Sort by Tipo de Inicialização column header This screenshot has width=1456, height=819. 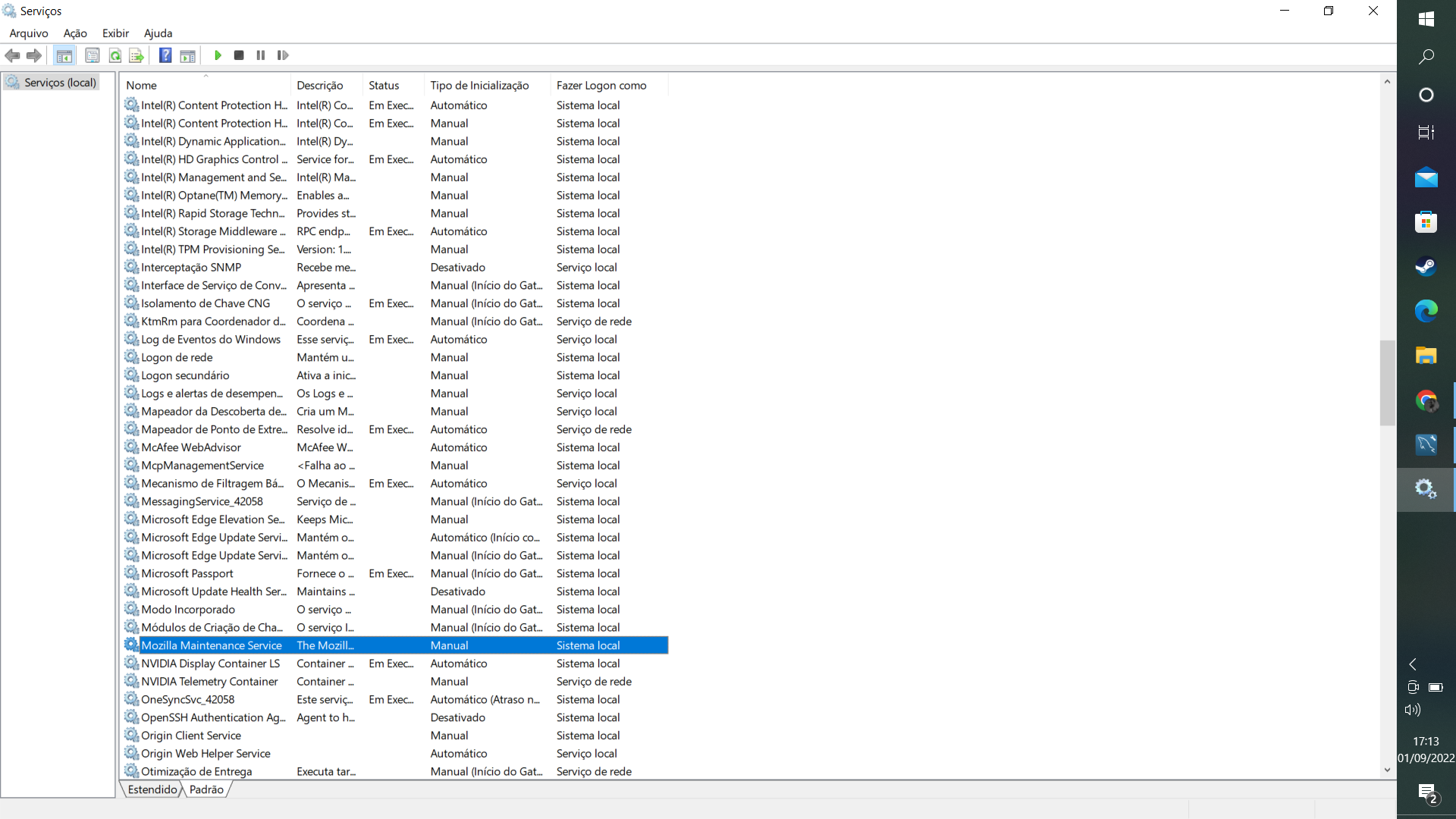(488, 85)
